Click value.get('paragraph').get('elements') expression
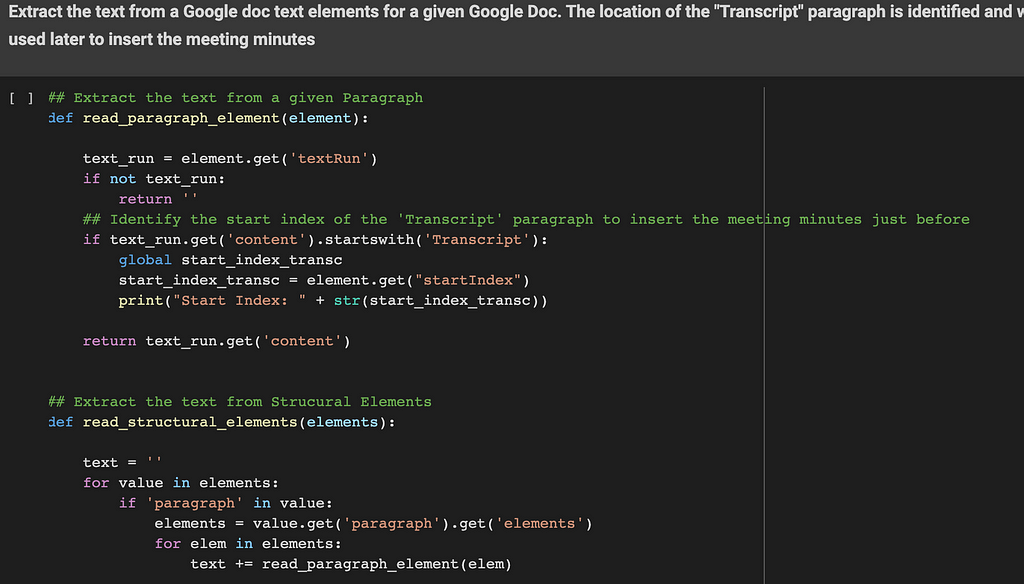The width and height of the screenshot is (1024, 584). [423, 523]
